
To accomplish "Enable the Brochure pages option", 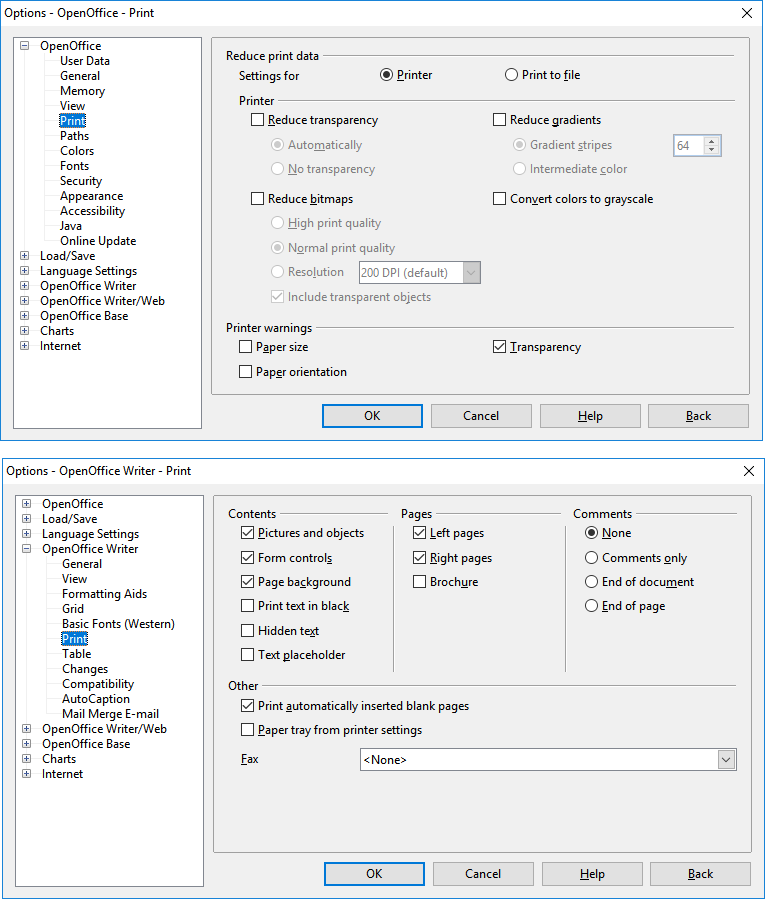I will pos(420,582).
